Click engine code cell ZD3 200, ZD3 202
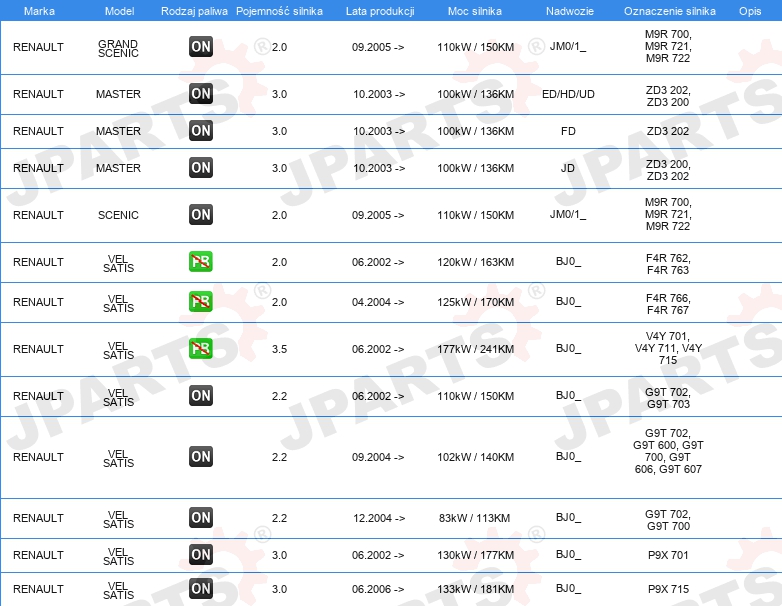The height and width of the screenshot is (606, 782). pyautogui.click(x=668, y=170)
